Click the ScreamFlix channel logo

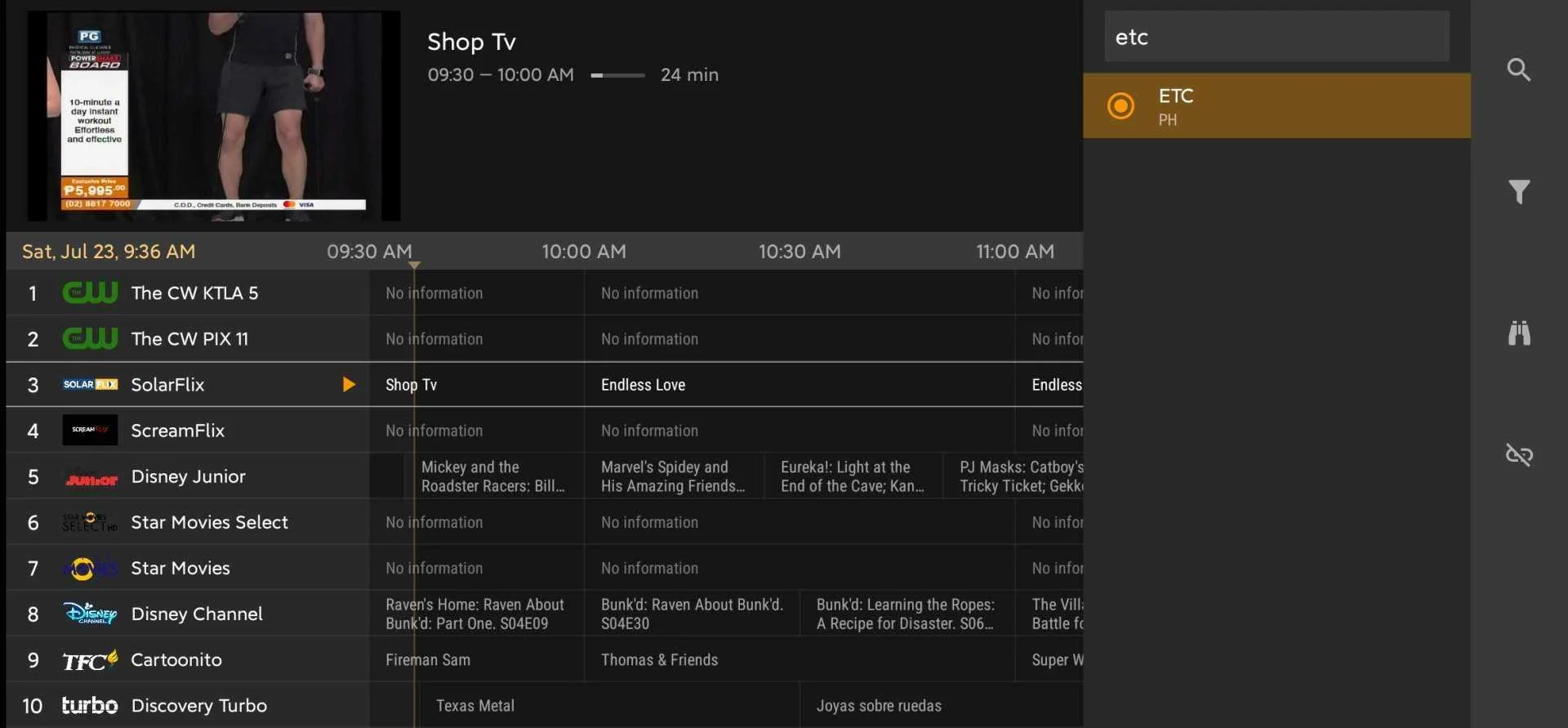[x=90, y=430]
